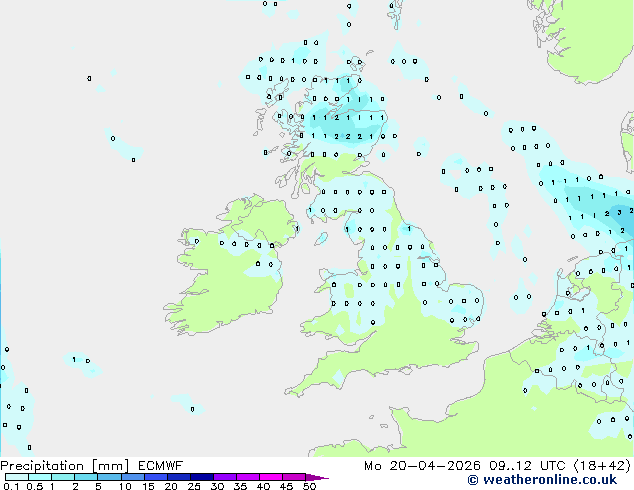Click the legend scale label '20'
The height and width of the screenshot is (490, 634).
(x=171, y=486)
